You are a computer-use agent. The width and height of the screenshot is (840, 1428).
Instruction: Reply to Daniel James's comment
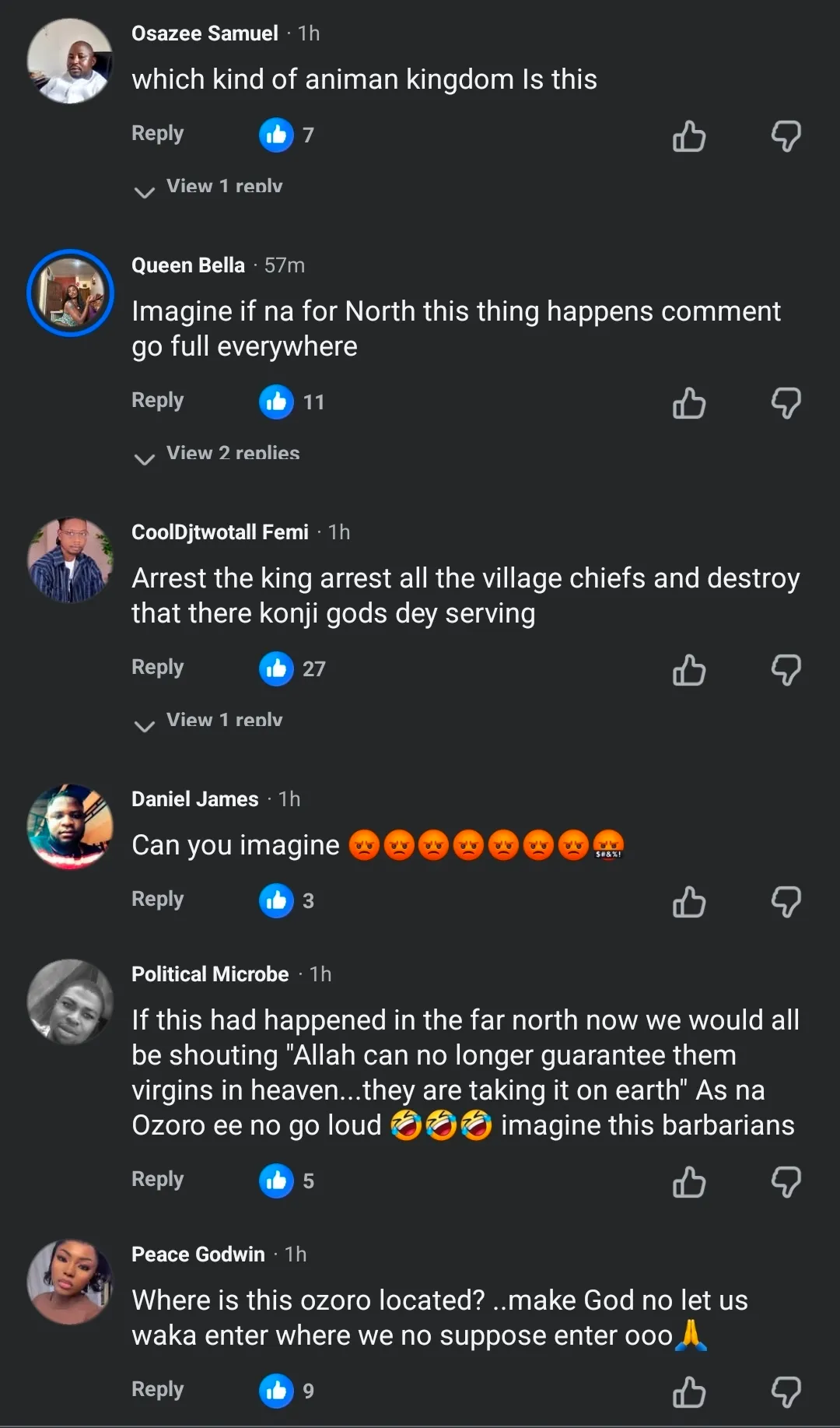157,899
